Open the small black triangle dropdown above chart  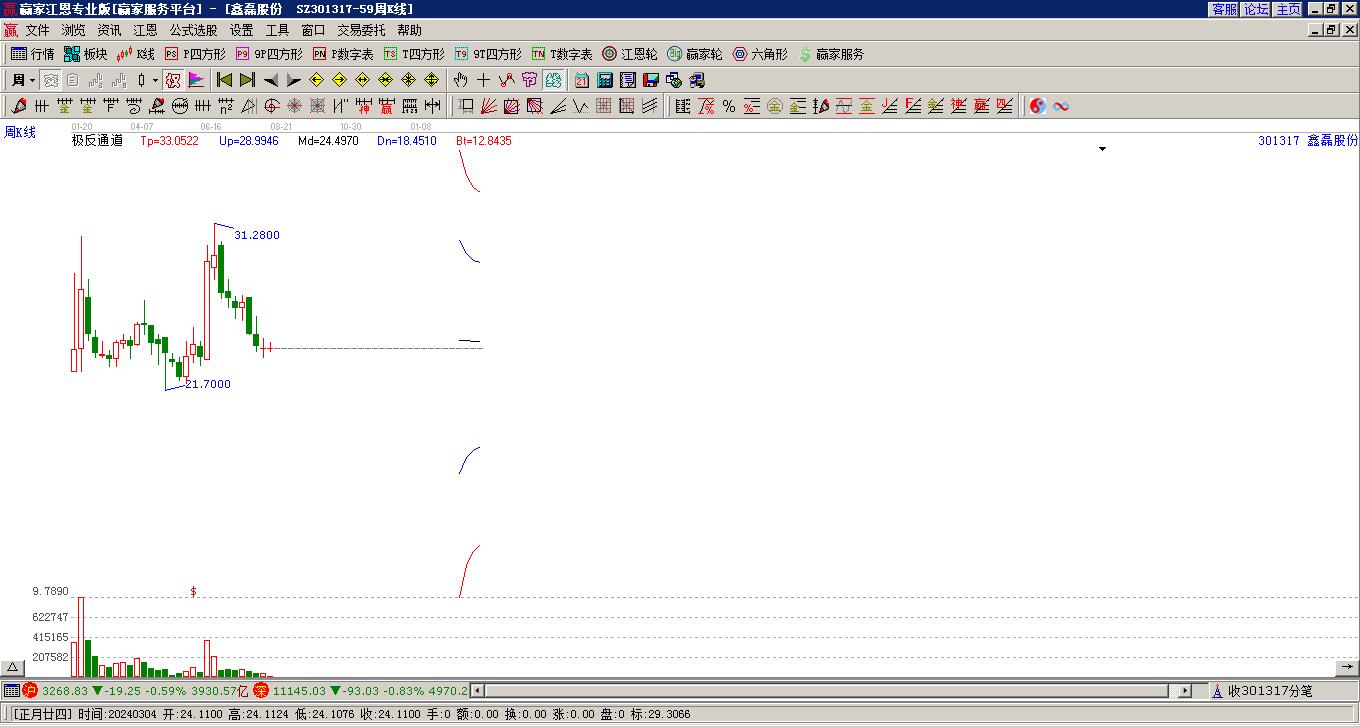[1103, 149]
